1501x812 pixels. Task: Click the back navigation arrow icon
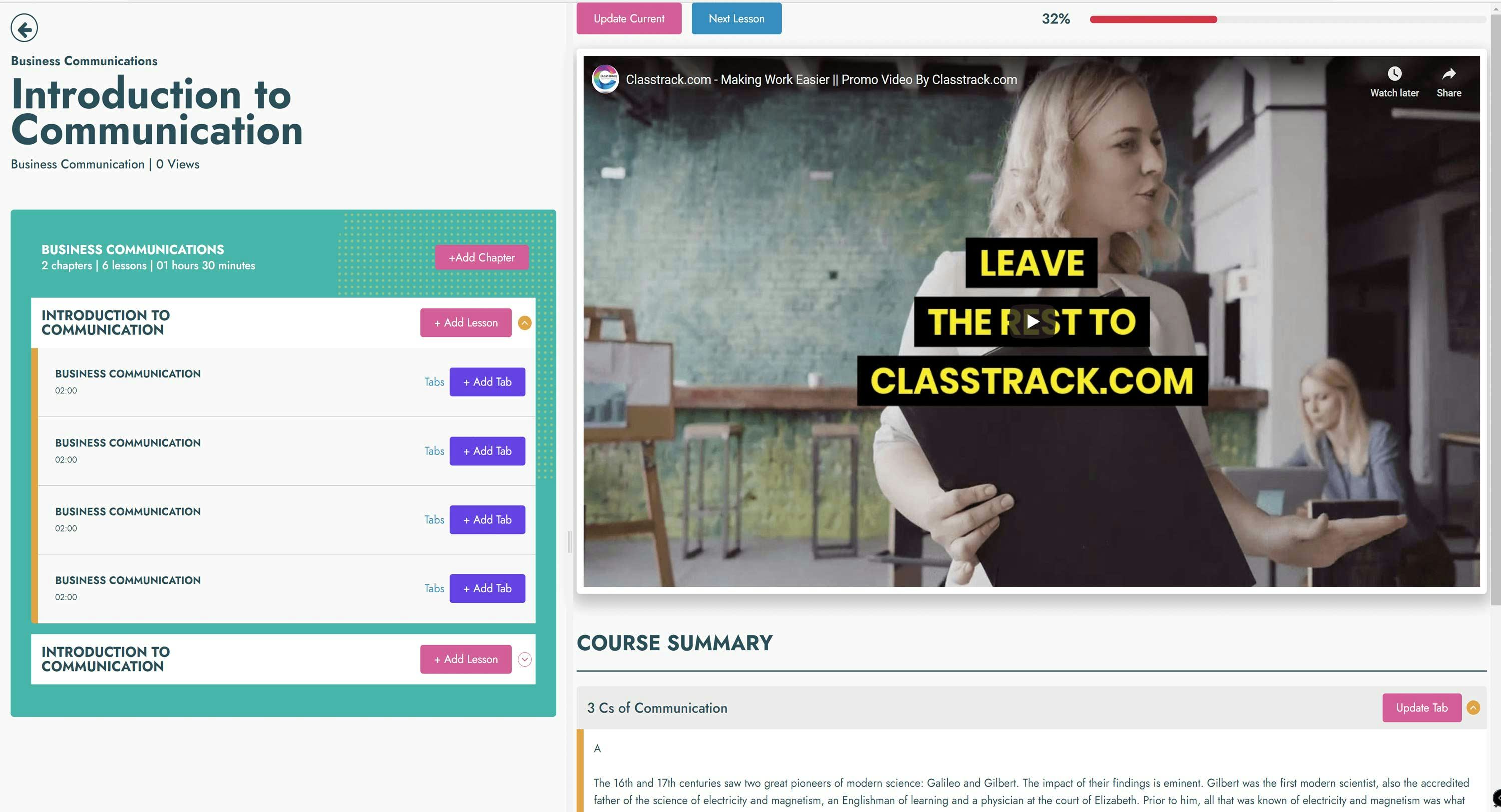pyautogui.click(x=23, y=28)
